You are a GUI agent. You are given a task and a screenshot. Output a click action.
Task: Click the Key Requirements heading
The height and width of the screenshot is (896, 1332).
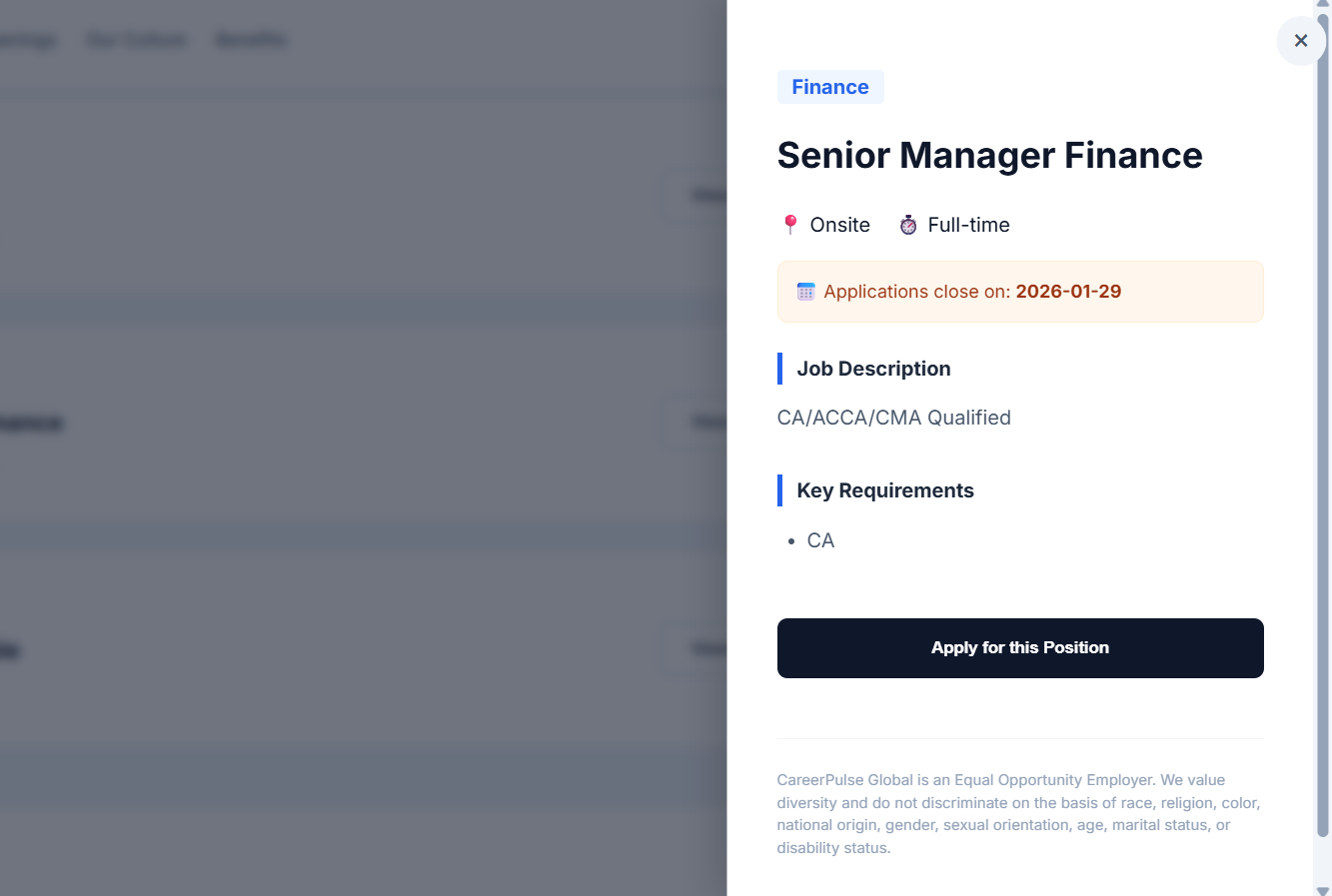884,490
